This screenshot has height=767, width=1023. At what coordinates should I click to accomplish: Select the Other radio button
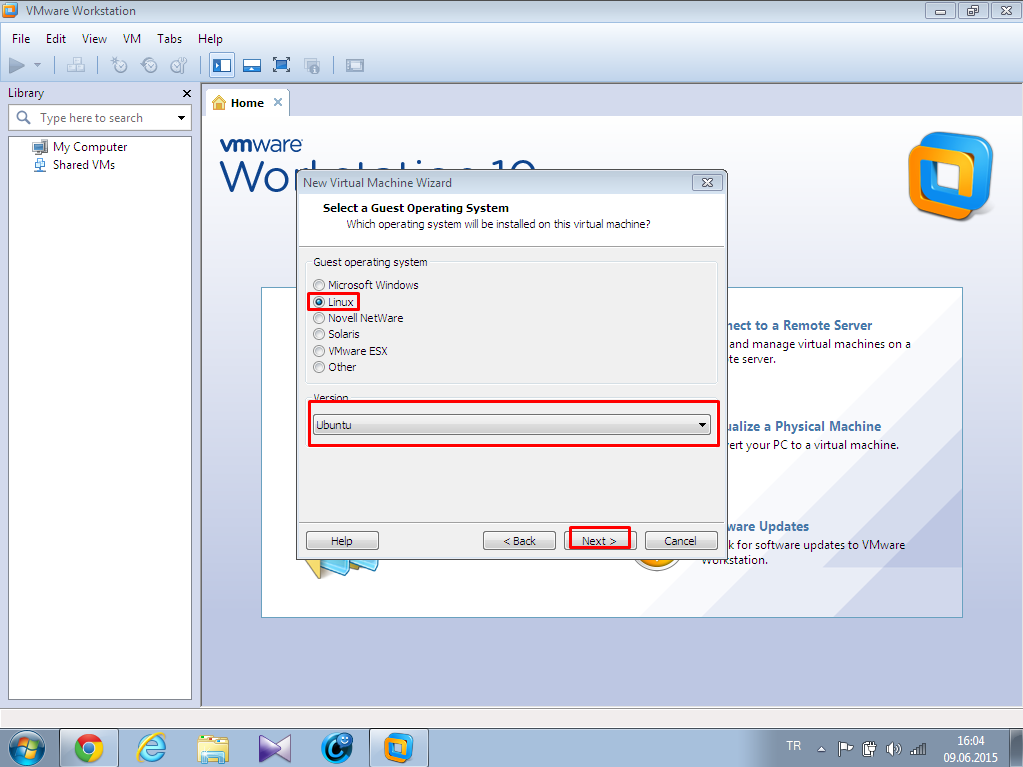(319, 367)
